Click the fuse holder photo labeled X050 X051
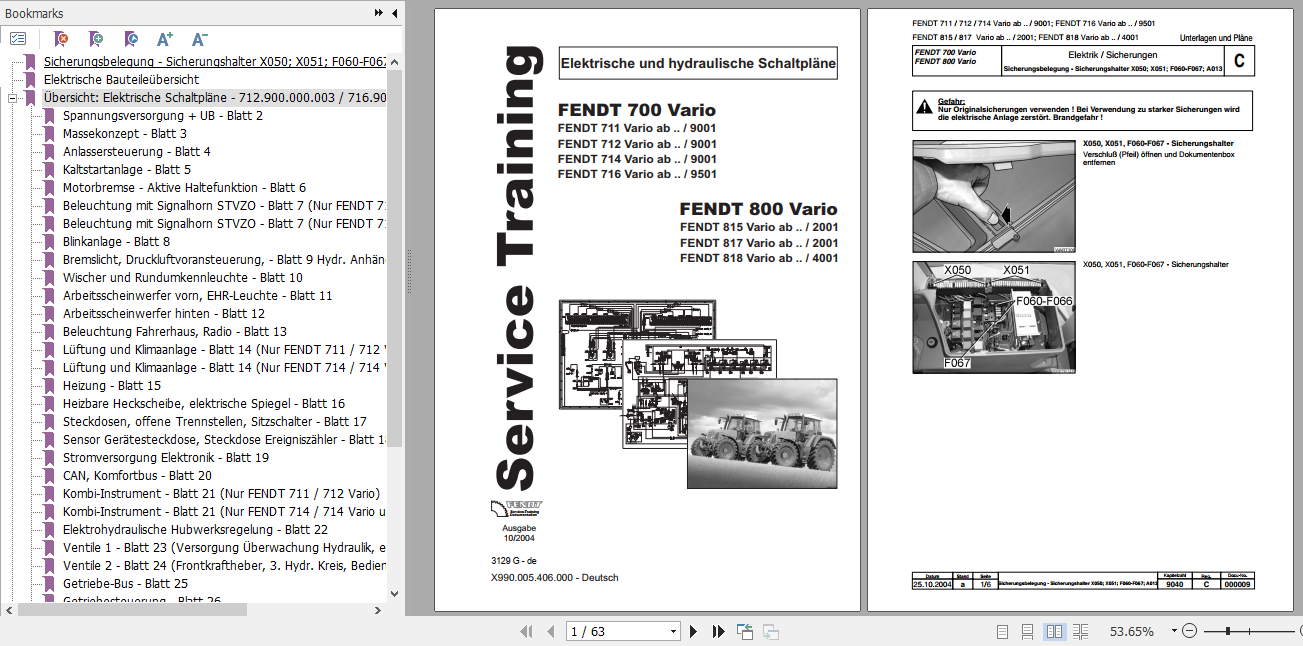This screenshot has height=646, width=1303. 993,317
